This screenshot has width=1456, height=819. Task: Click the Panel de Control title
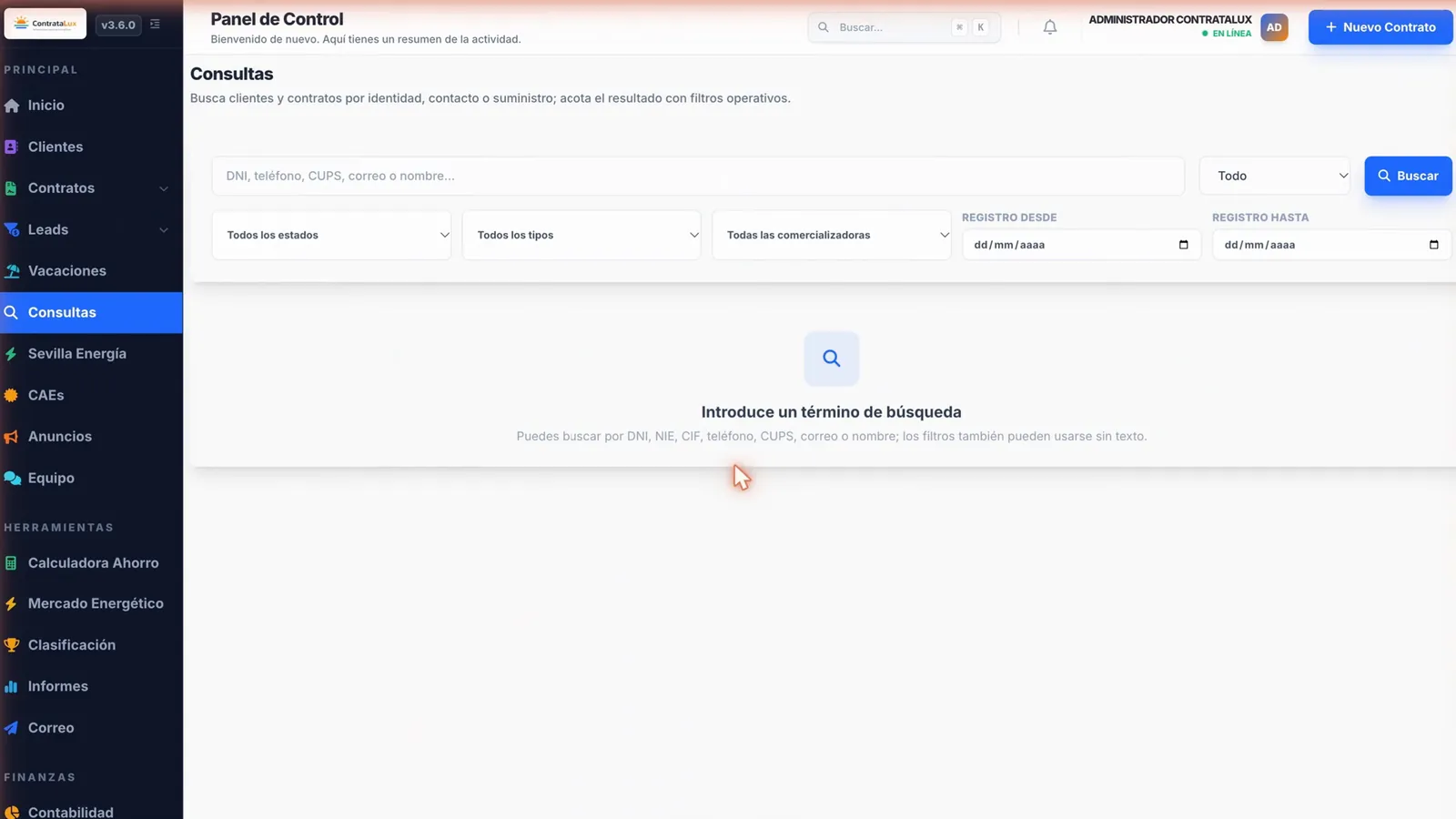[x=277, y=19]
